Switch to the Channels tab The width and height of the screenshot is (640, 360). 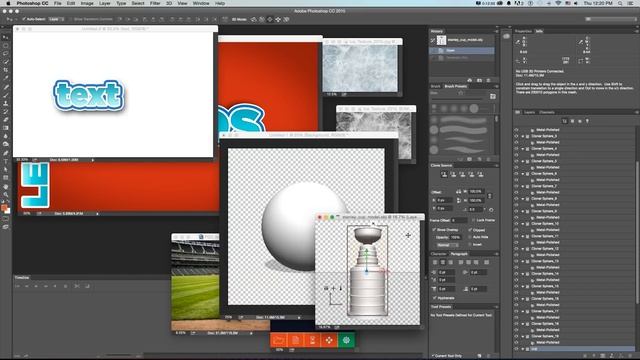547,112
